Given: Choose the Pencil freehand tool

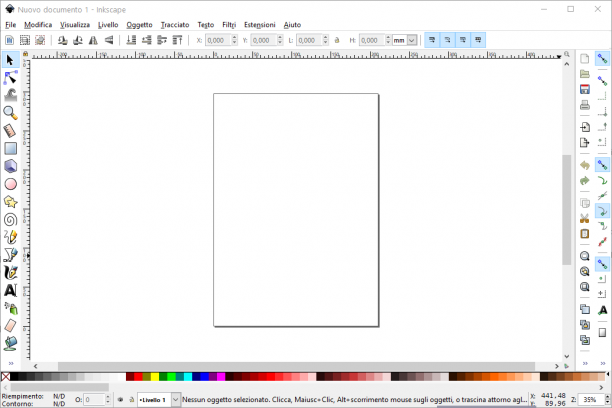Looking at the screenshot, I should (x=10, y=237).
